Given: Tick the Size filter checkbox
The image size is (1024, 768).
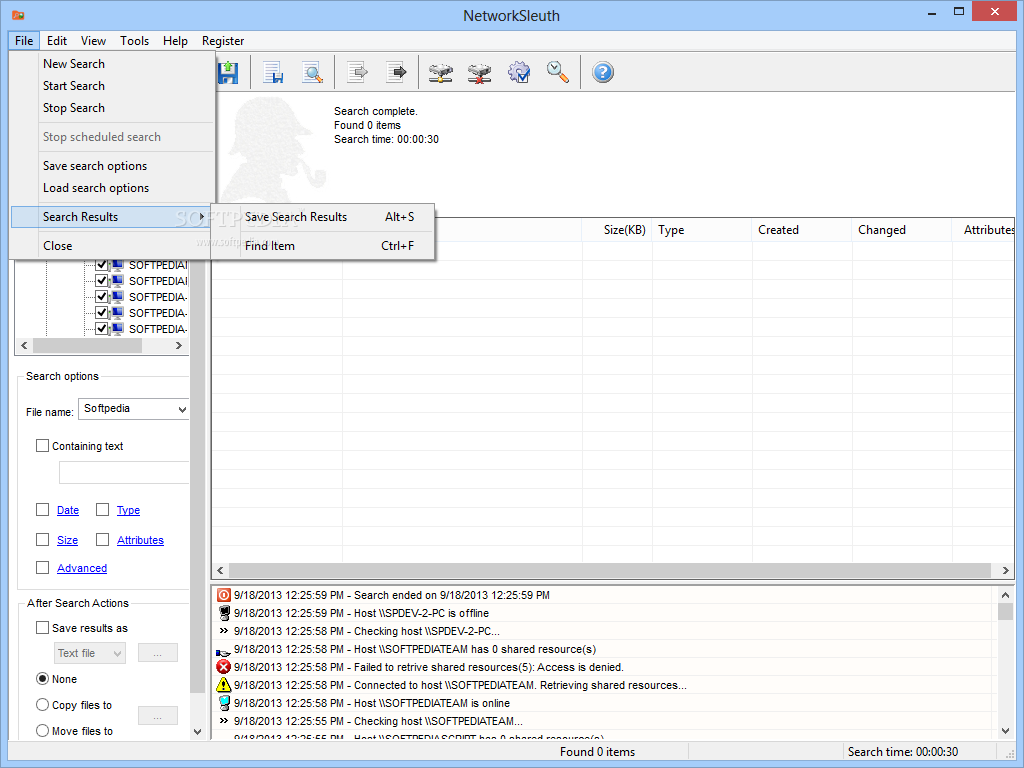Looking at the screenshot, I should coord(42,539).
